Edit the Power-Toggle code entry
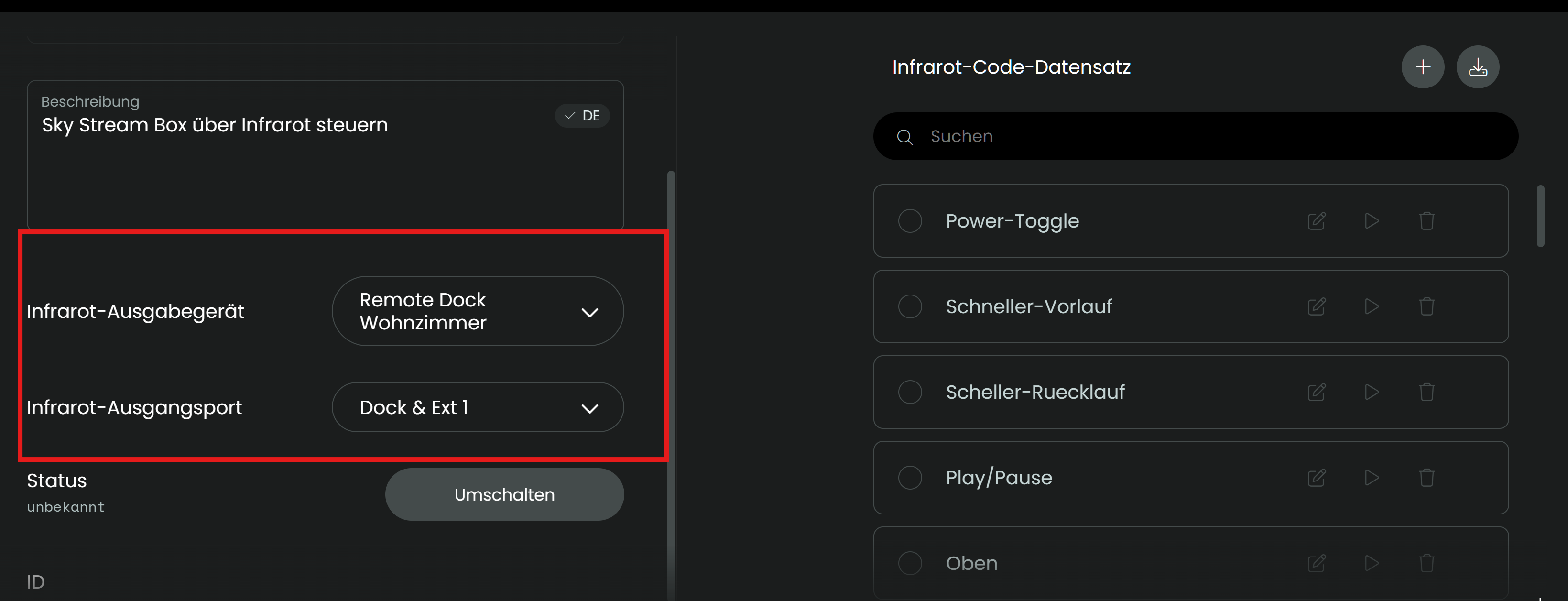Screen dimensions: 1568x601 1316,221
